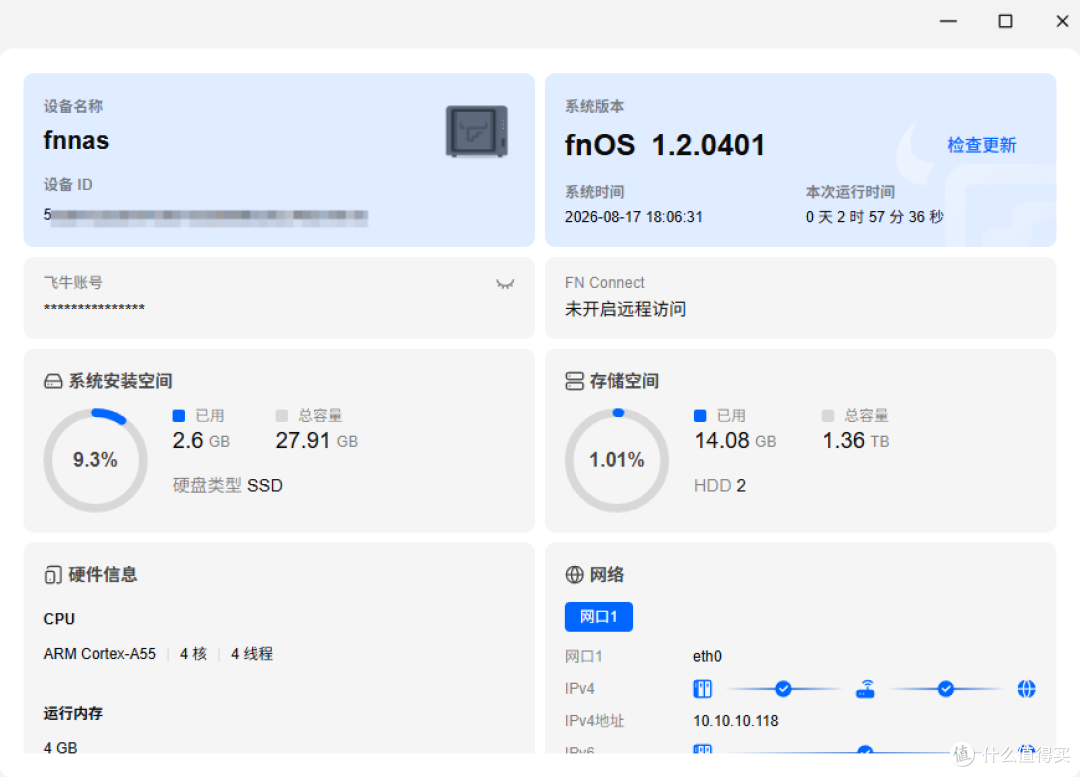
Task: Click the 4 线程 thread count
Action: click(x=252, y=654)
